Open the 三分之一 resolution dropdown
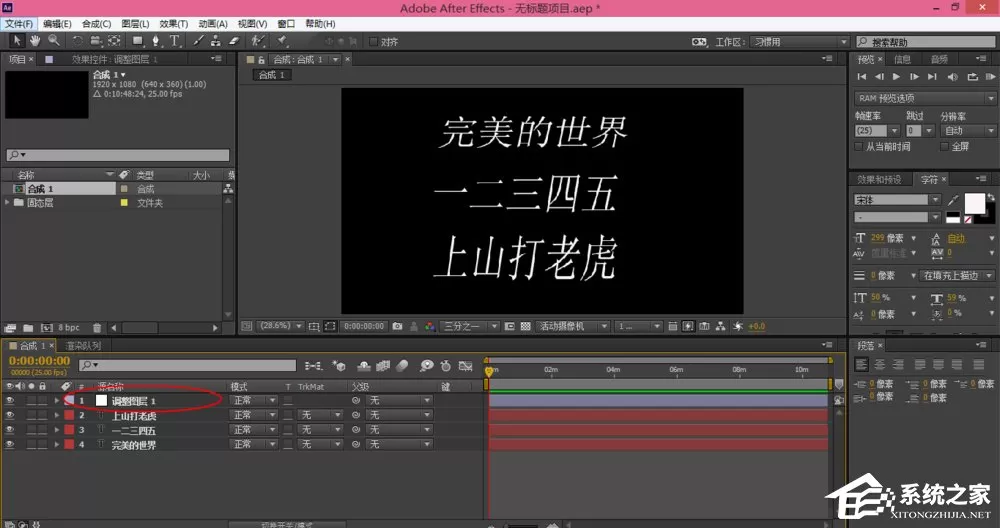The height and width of the screenshot is (528, 1000). (x=470, y=326)
